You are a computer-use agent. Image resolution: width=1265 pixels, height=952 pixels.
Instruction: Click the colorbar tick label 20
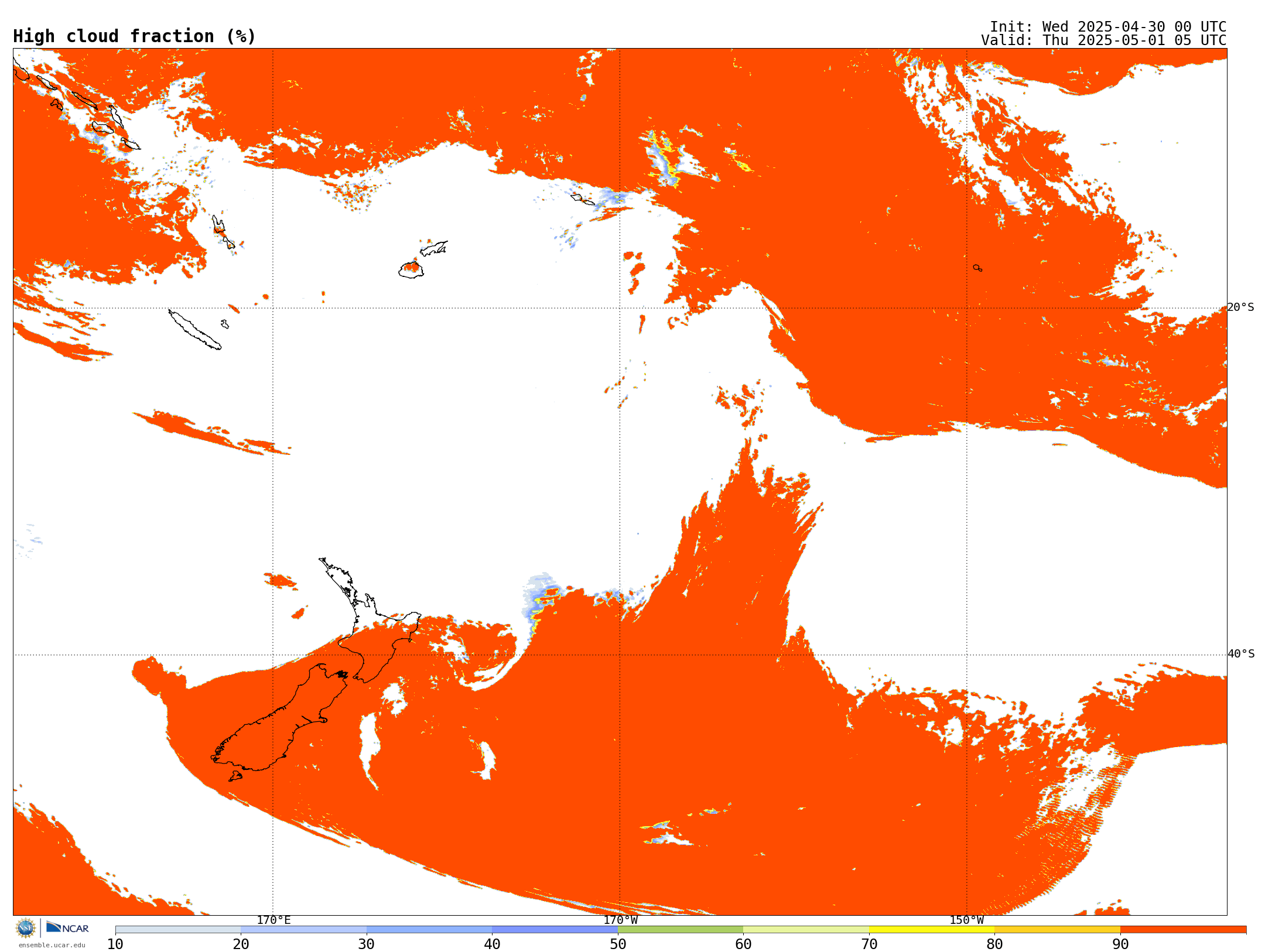pyautogui.click(x=241, y=944)
